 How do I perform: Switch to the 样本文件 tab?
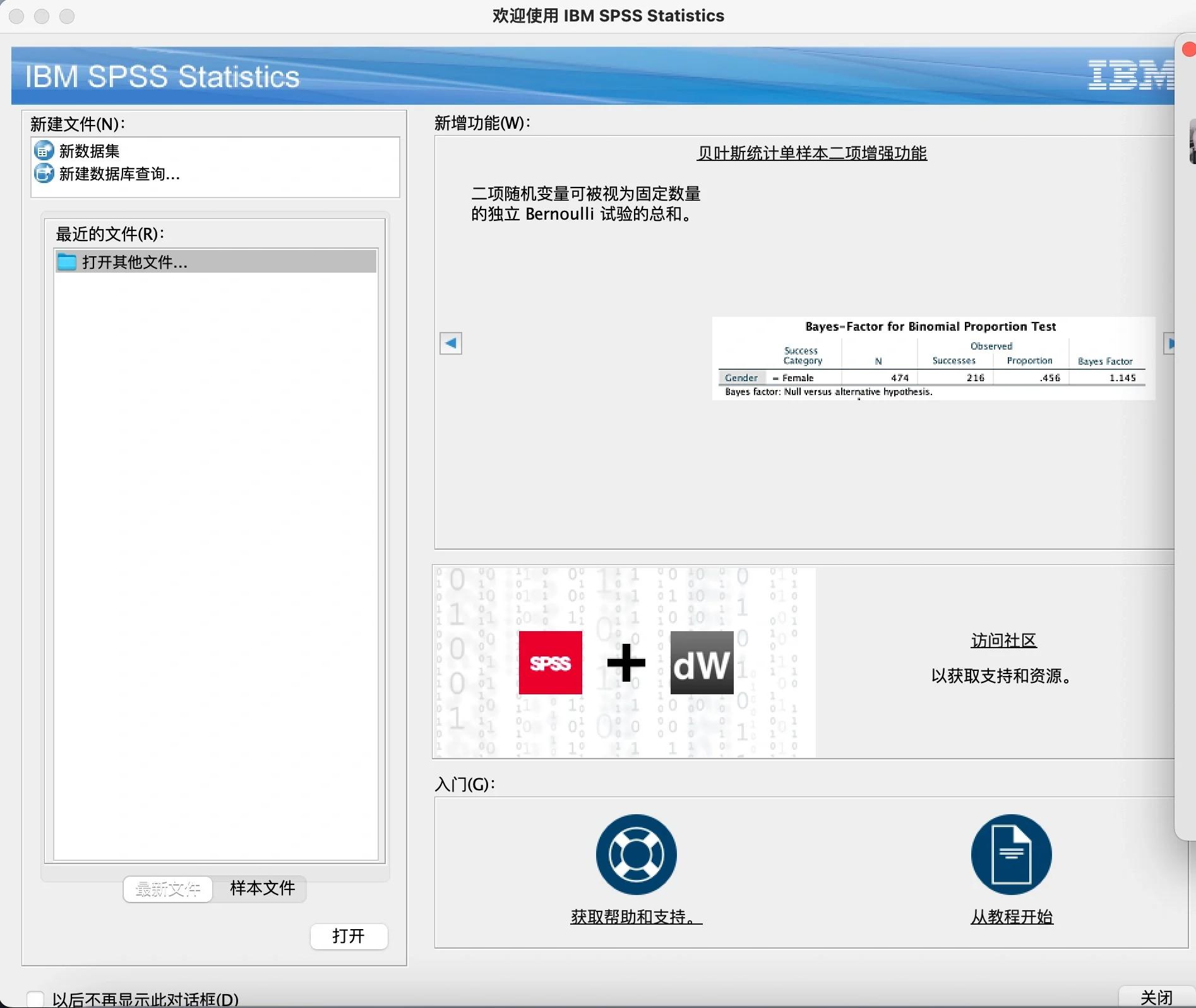pos(262,889)
